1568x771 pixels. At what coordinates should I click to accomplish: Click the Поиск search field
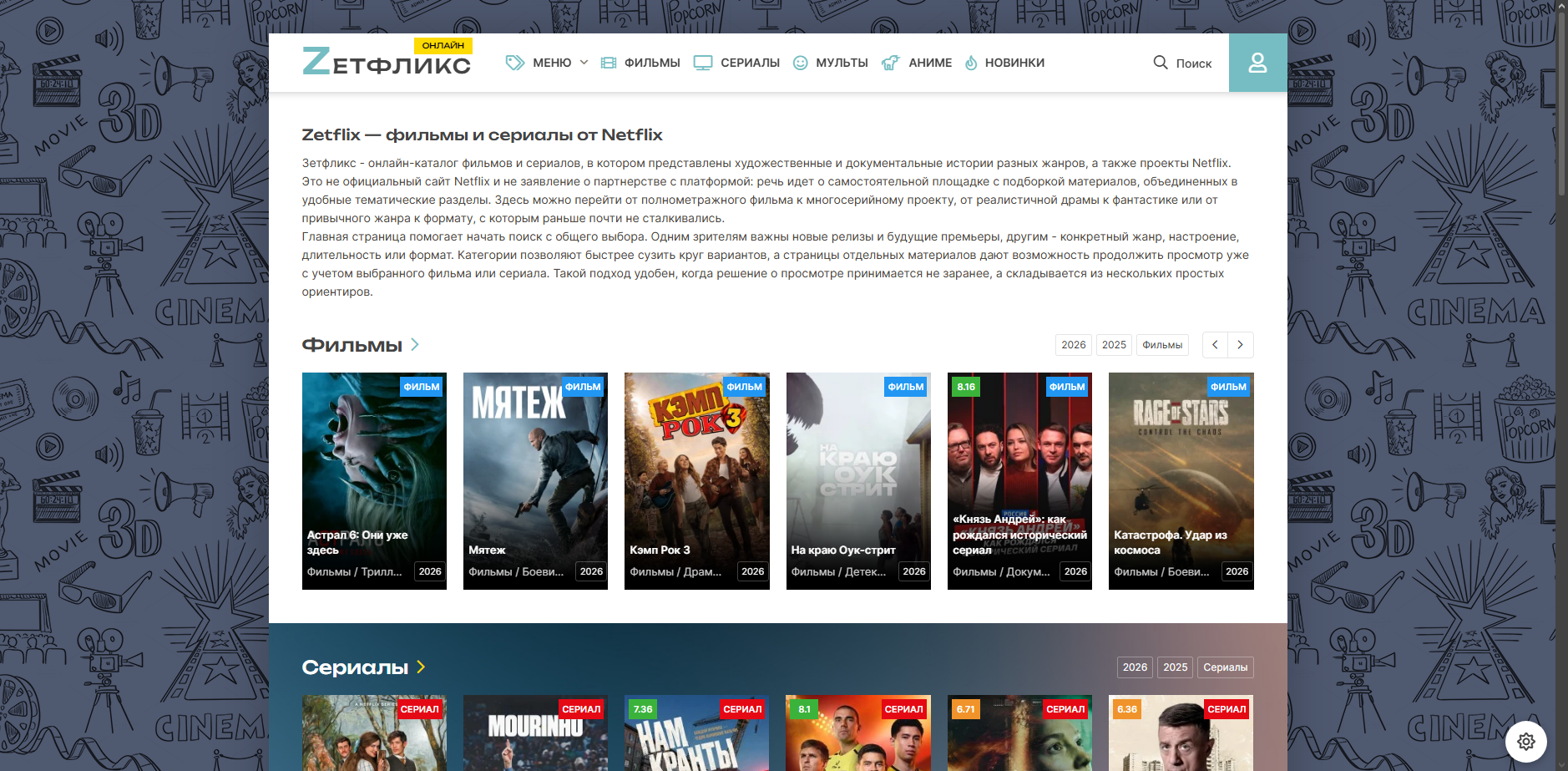pyautogui.click(x=1194, y=63)
